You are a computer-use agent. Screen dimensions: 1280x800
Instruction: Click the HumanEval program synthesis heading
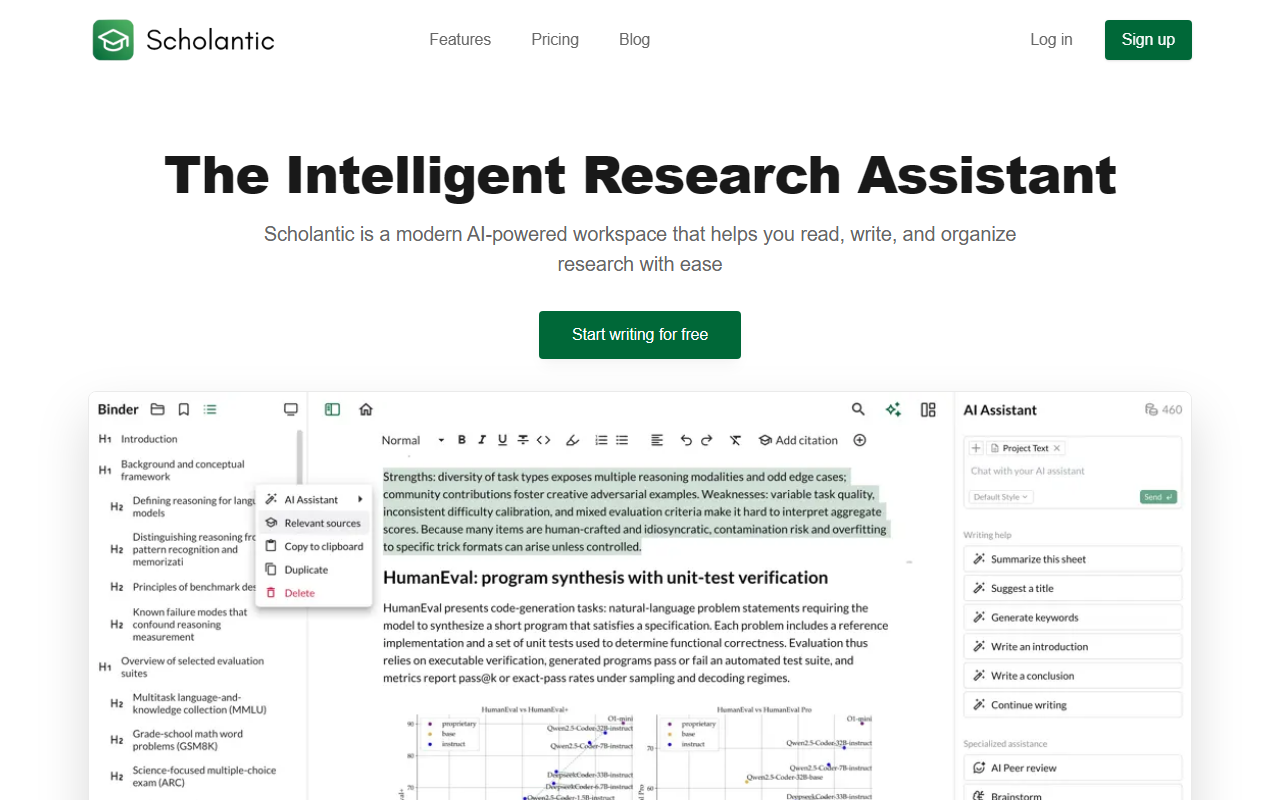605,577
